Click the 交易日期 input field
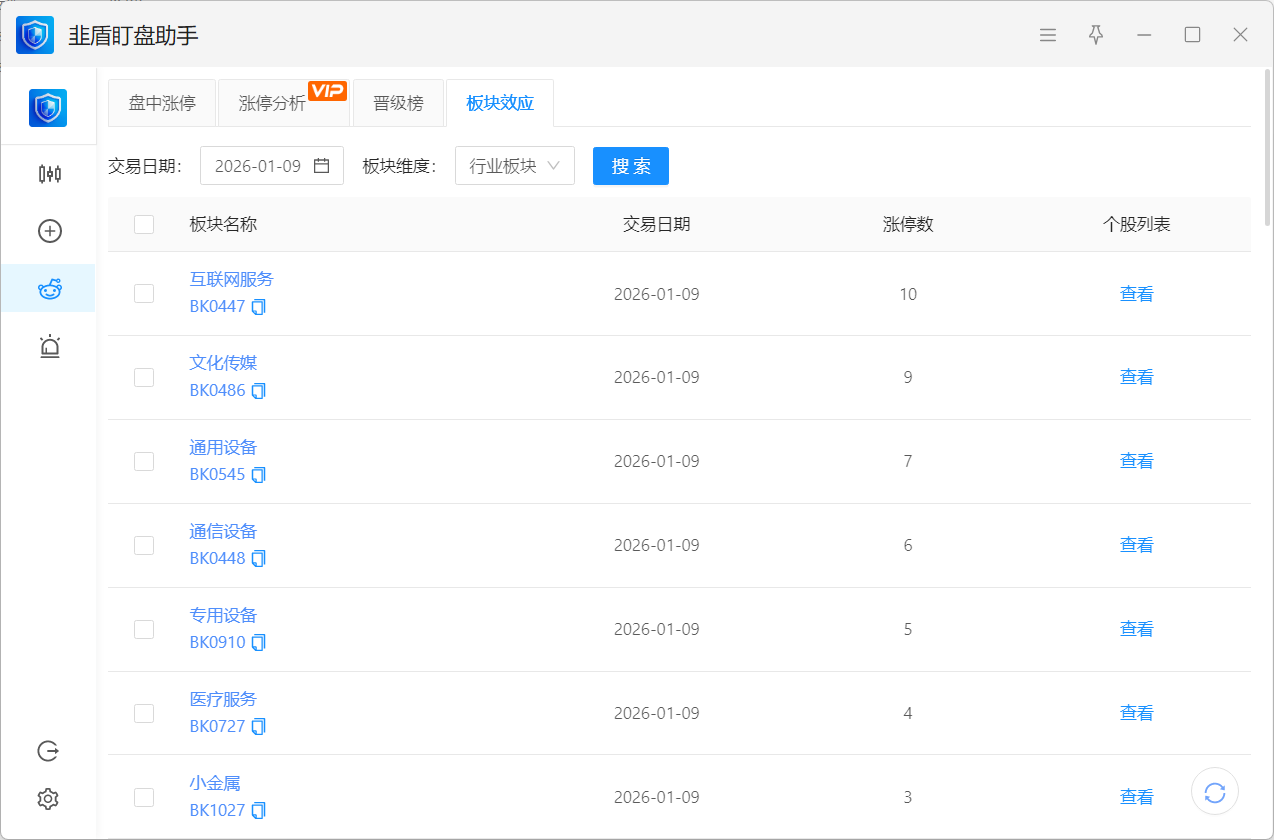This screenshot has width=1274, height=840. point(258,166)
